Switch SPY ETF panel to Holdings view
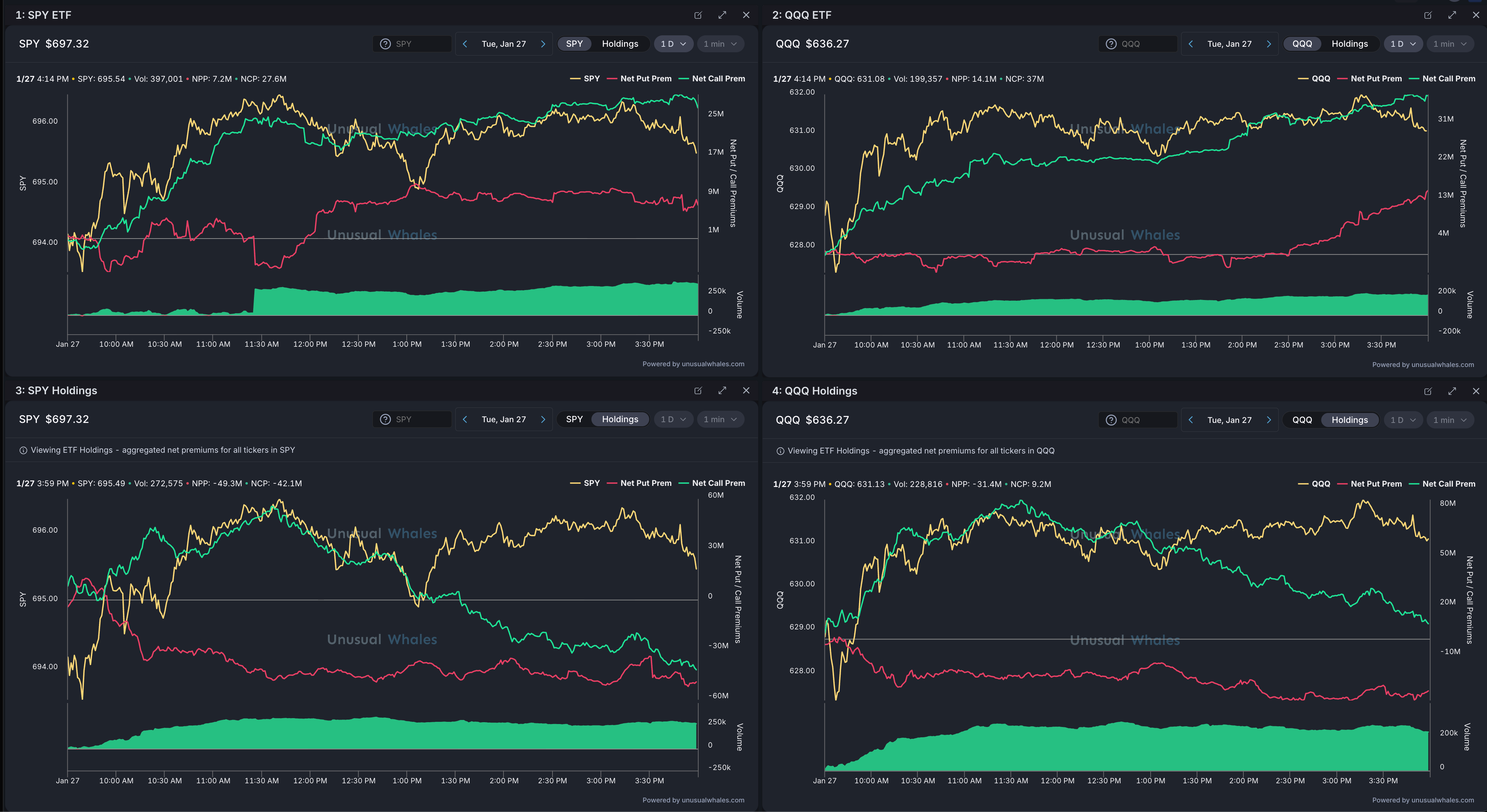The width and height of the screenshot is (1487, 812). pyautogui.click(x=619, y=44)
